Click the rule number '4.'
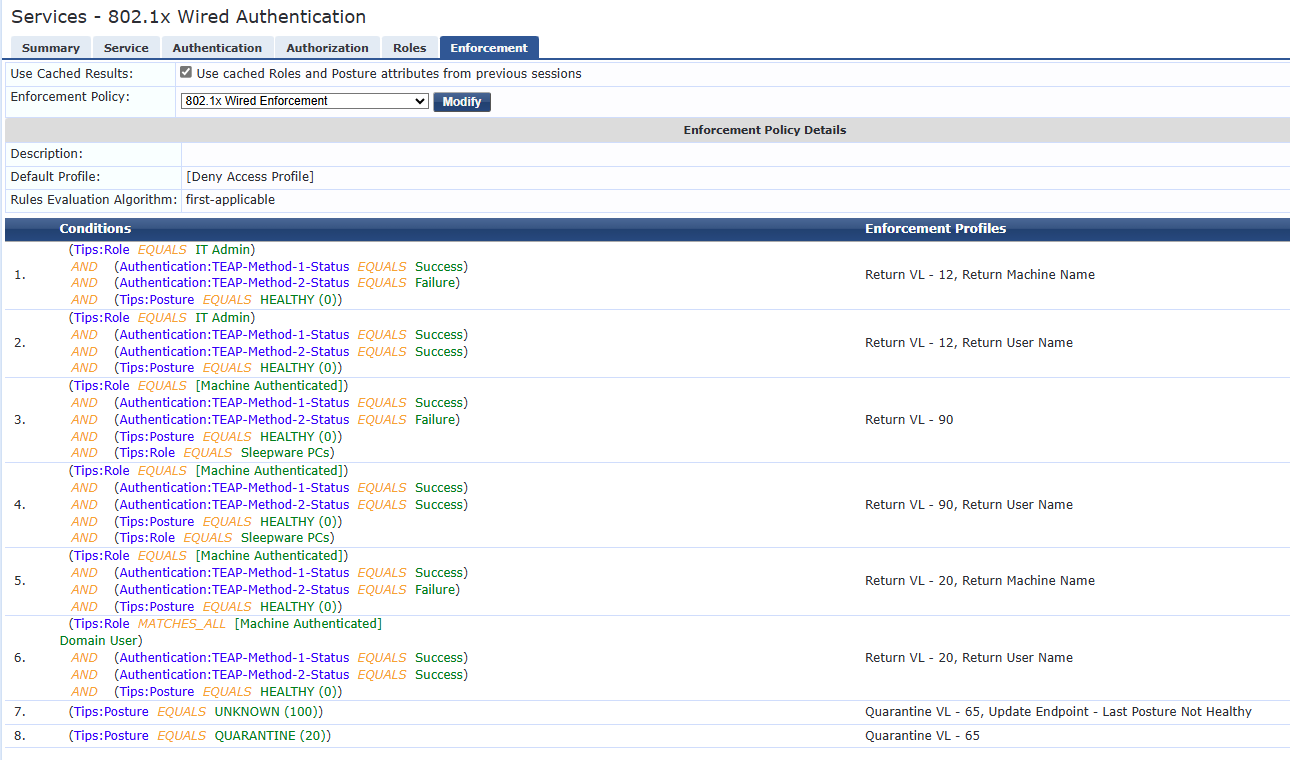1290x760 pixels. (x=20, y=505)
